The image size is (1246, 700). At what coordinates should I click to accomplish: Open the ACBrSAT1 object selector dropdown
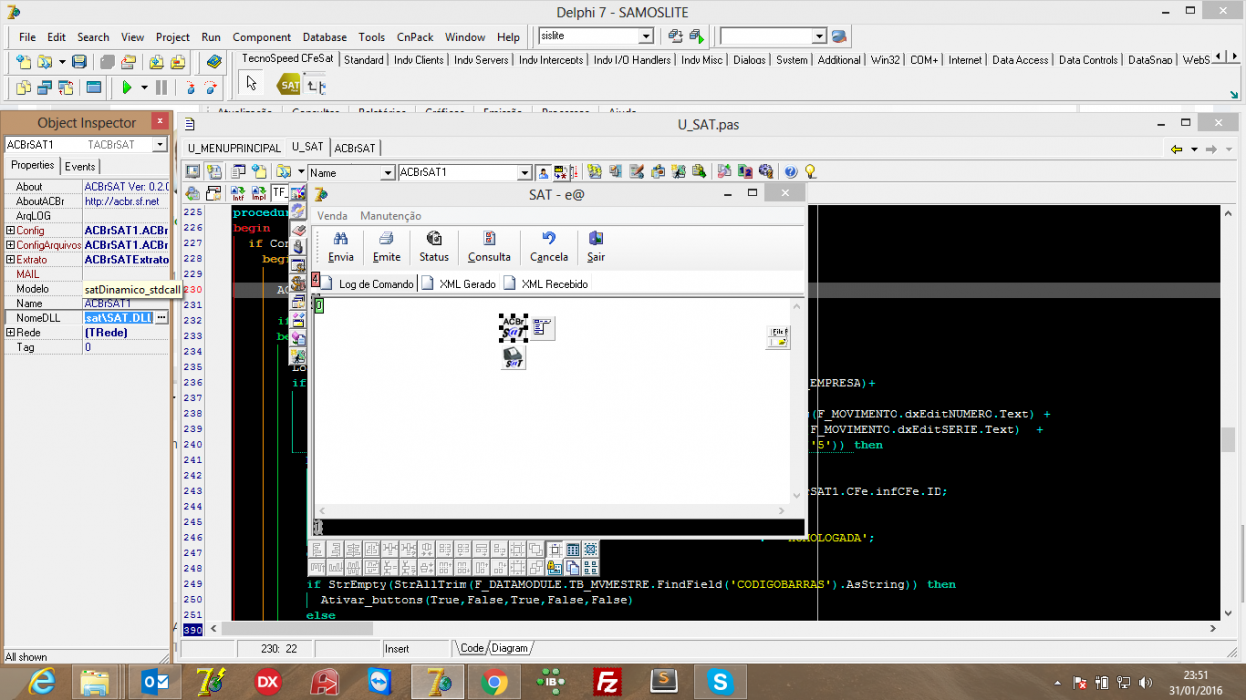tap(159, 145)
